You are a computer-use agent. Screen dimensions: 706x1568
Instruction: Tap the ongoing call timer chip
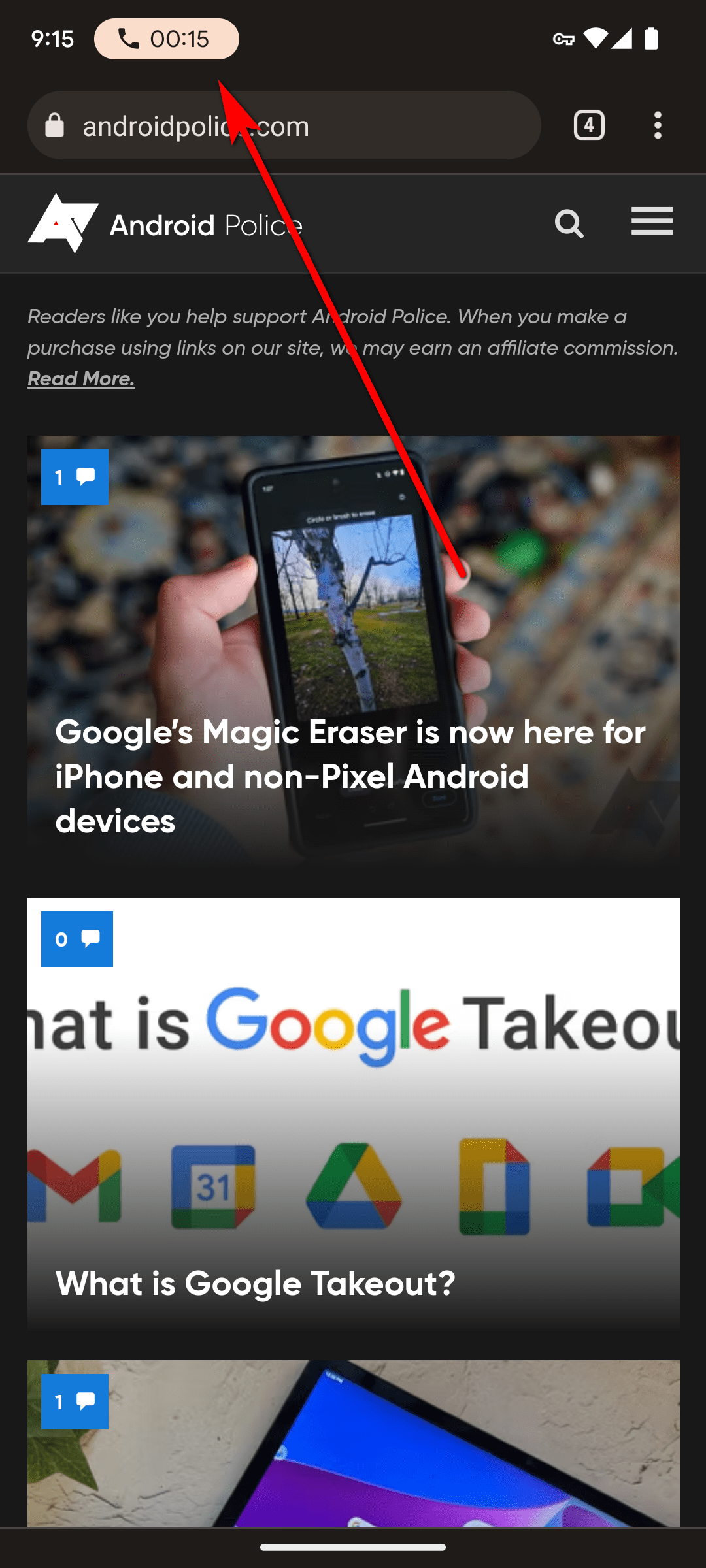[167, 39]
